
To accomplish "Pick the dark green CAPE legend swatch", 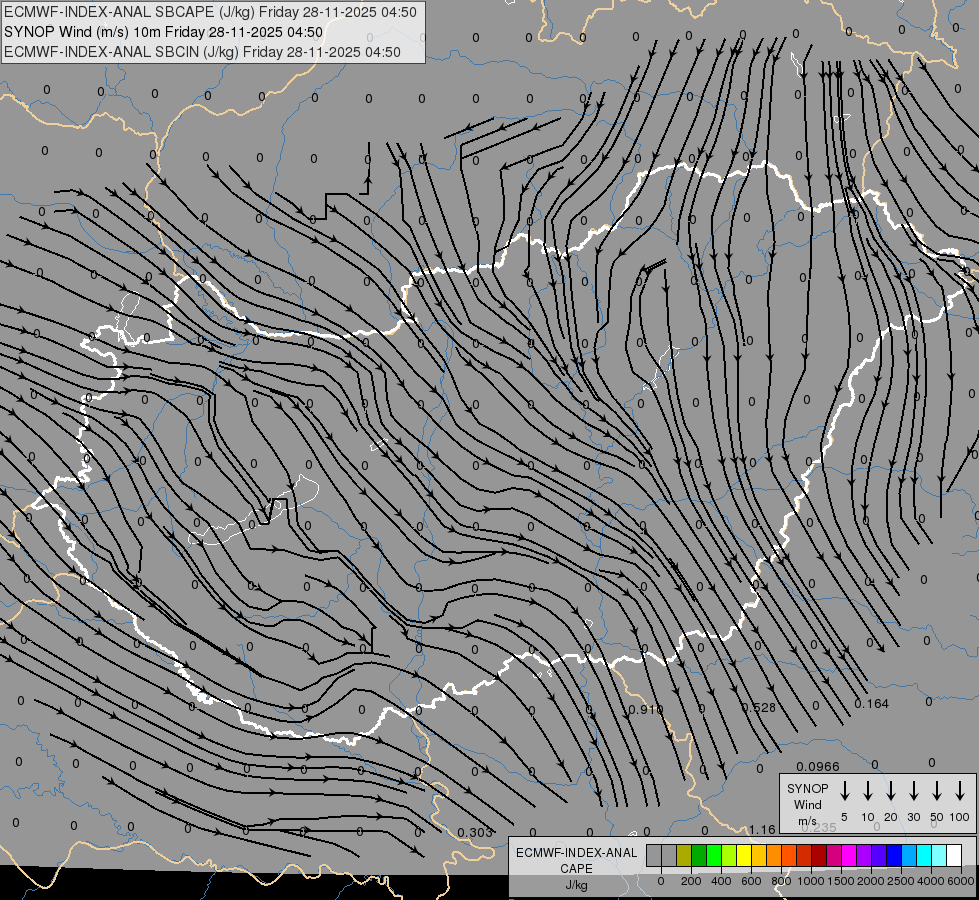I will pos(699,855).
